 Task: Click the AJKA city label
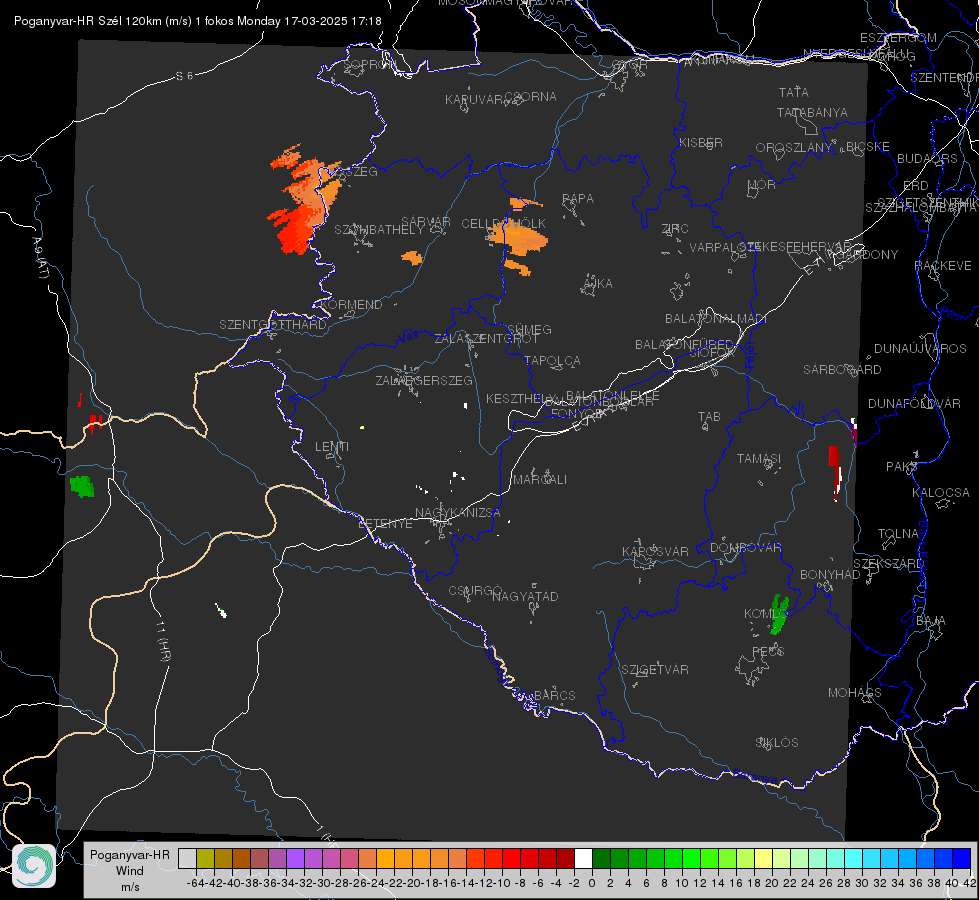(597, 284)
